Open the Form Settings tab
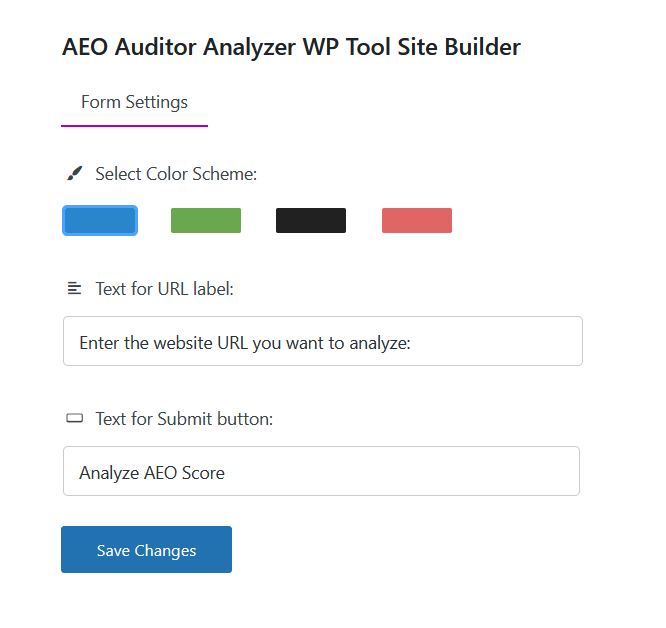The image size is (666, 628). pyautogui.click(x=134, y=102)
